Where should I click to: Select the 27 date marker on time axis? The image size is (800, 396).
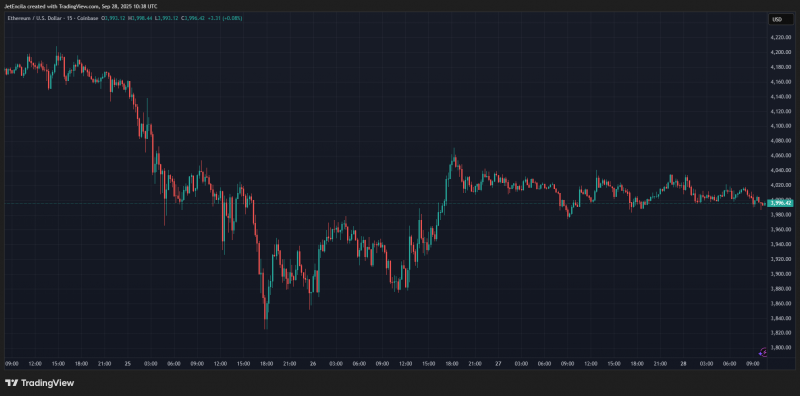pyautogui.click(x=498, y=364)
